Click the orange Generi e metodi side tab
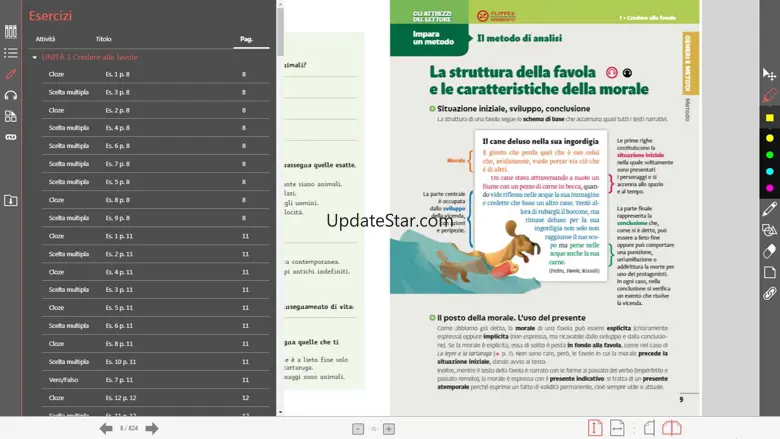 pos(690,63)
